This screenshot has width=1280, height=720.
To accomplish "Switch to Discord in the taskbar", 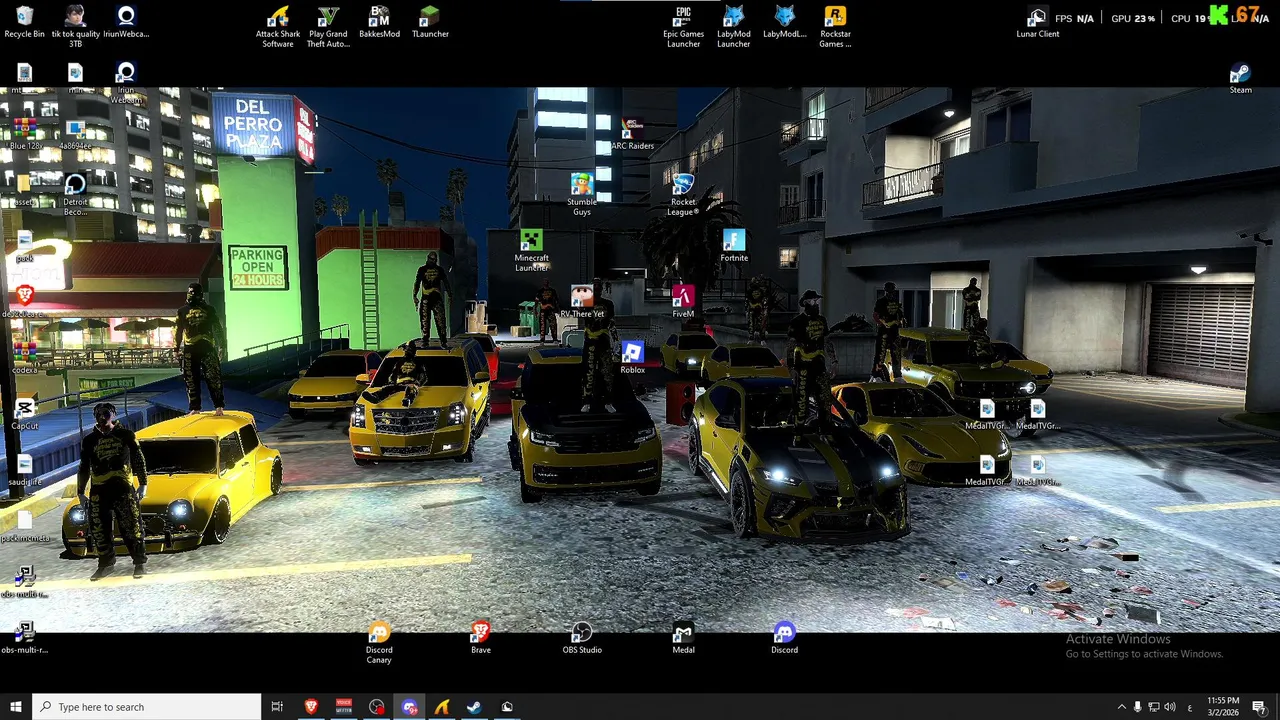I will point(409,707).
